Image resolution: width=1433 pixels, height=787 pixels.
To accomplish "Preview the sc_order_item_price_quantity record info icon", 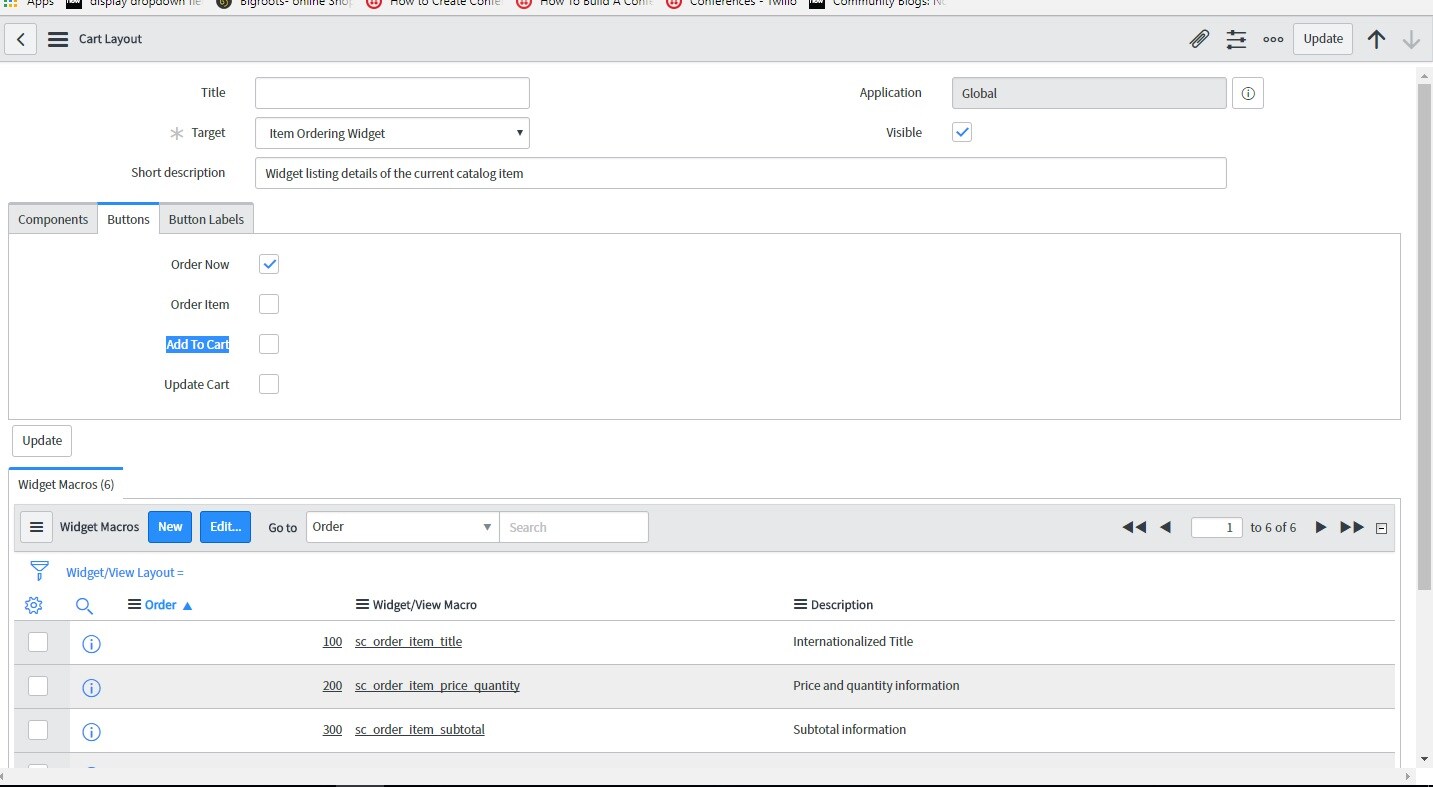I will (91, 687).
